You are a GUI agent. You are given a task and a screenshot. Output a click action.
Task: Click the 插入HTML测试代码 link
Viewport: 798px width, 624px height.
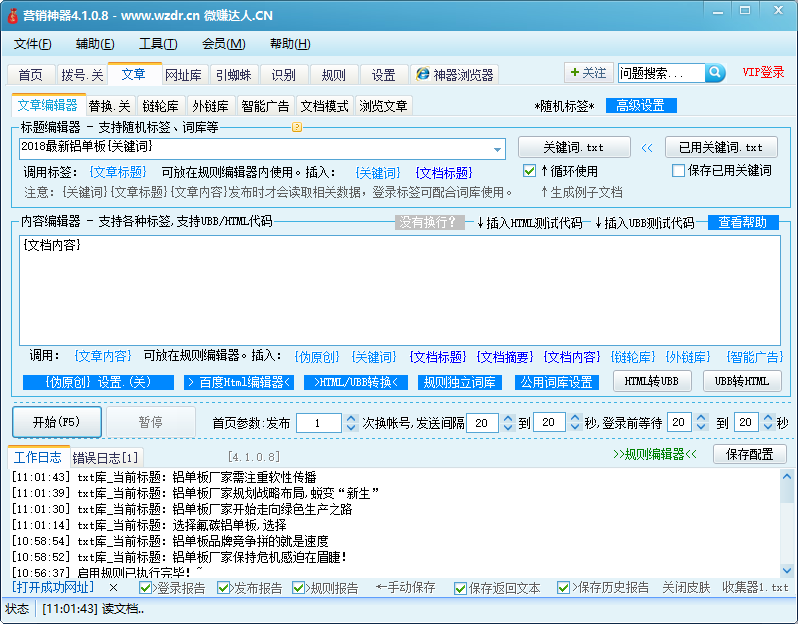click(529, 223)
